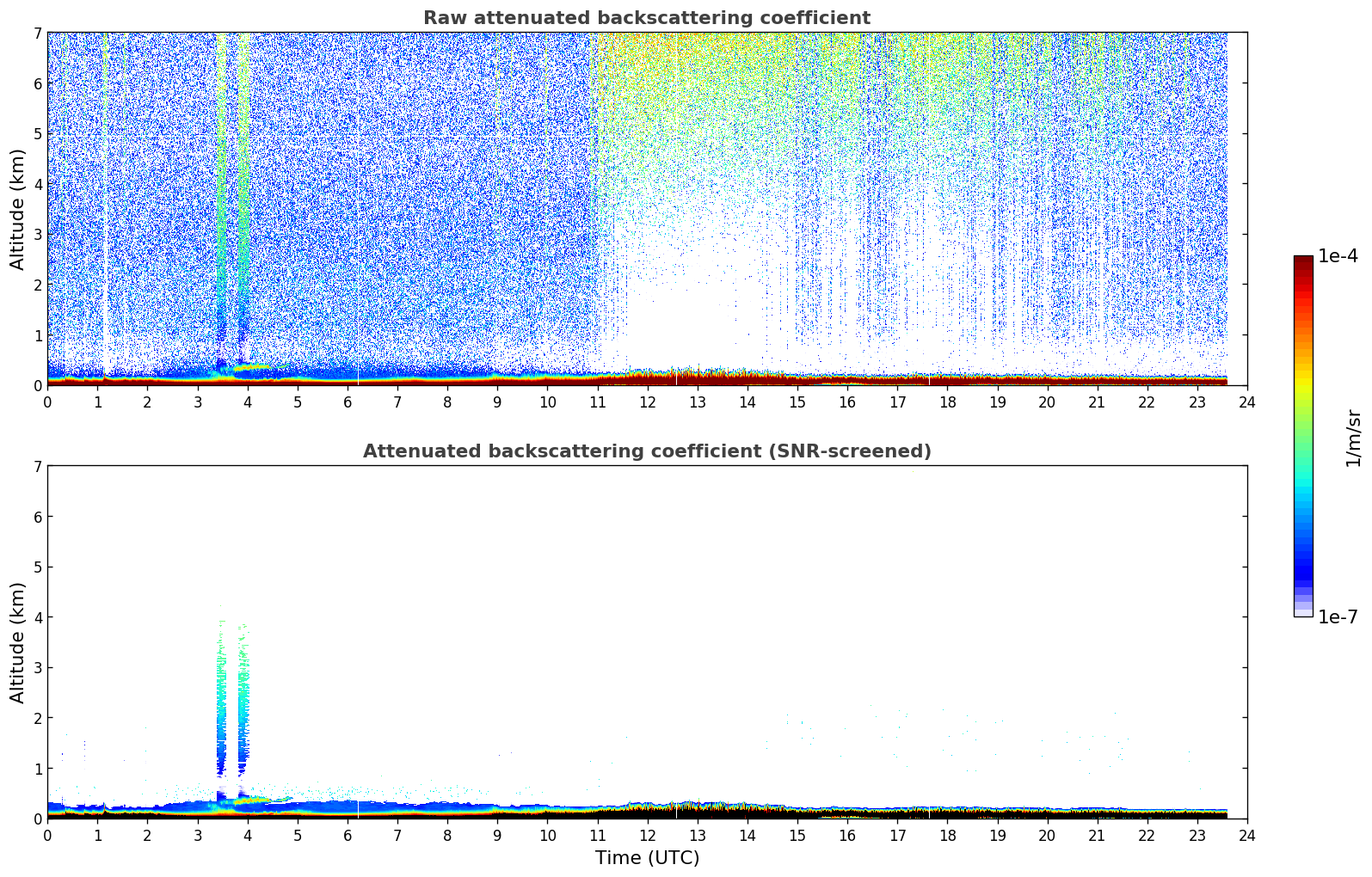The height and width of the screenshot is (877, 1372).
Task: Click the lower plot's "Altitude (km)" label
Action: (x=18, y=642)
